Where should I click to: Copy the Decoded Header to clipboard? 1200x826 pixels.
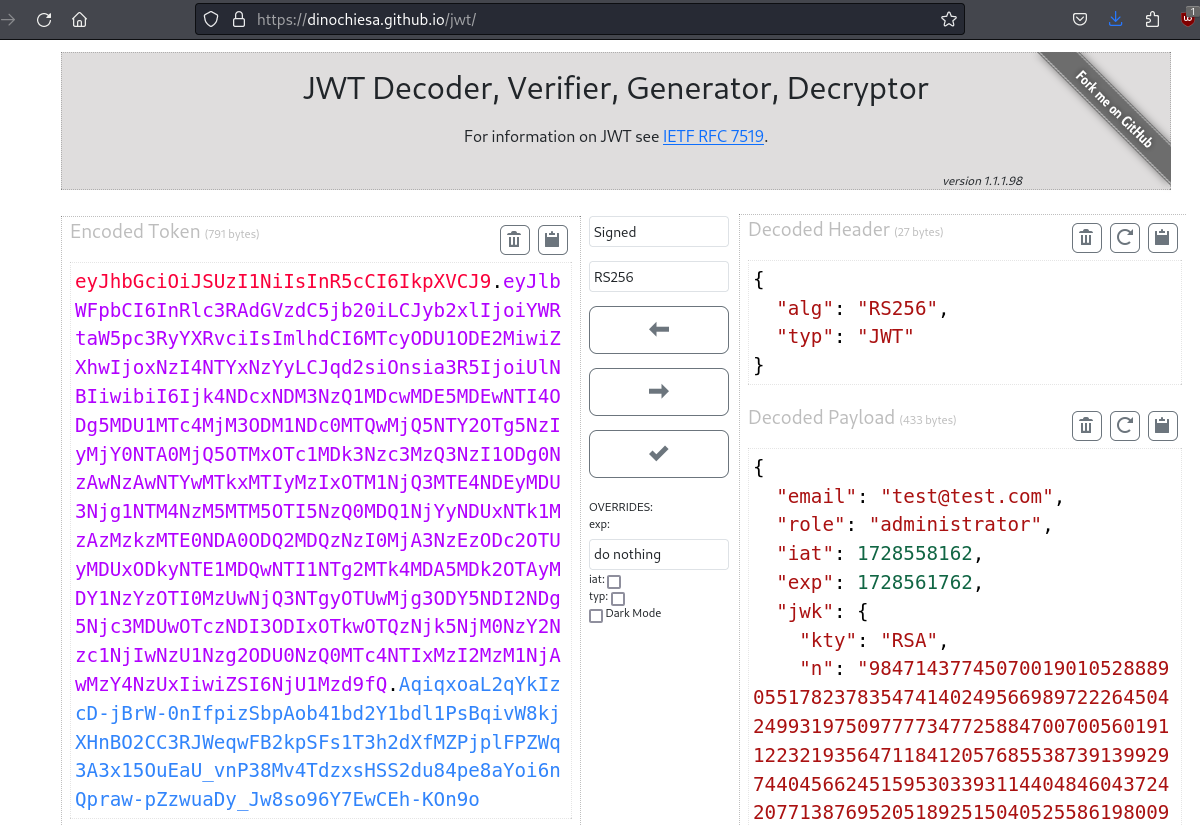[x=1162, y=237]
